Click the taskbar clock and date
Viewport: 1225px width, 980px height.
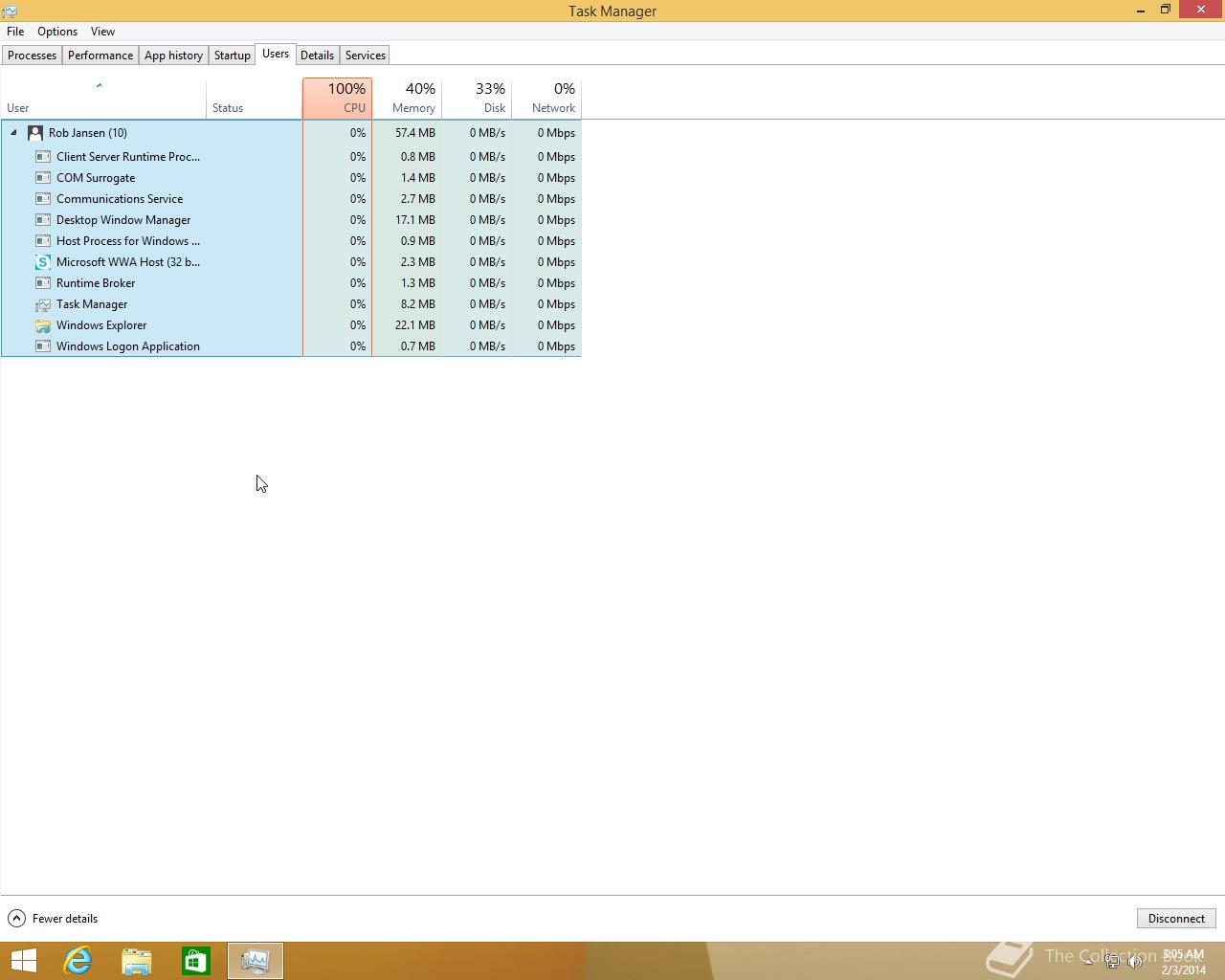(x=1184, y=962)
